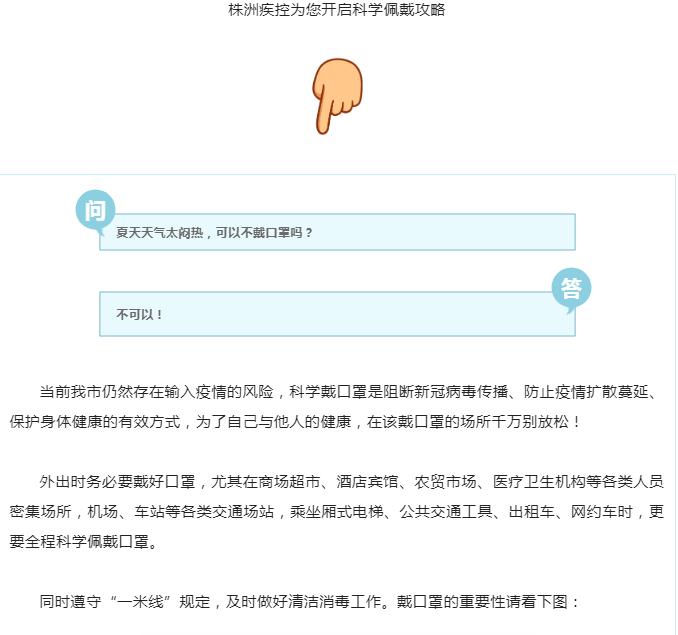The image size is (678, 635).
Task: Click the question box 夏天天气太闷热
Action: click(337, 232)
